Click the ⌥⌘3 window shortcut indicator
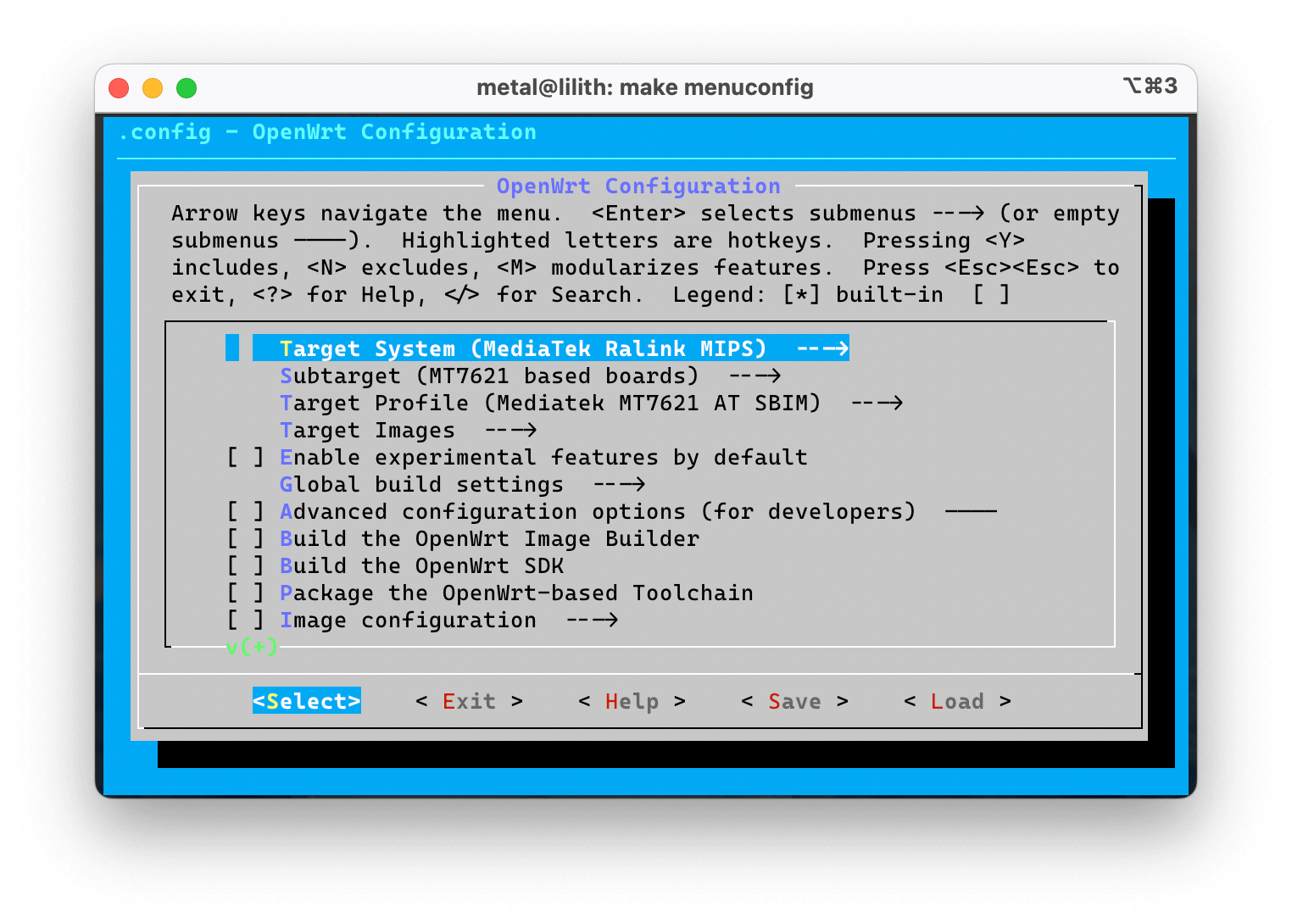Viewport: 1292px width, 924px height. 1150,86
